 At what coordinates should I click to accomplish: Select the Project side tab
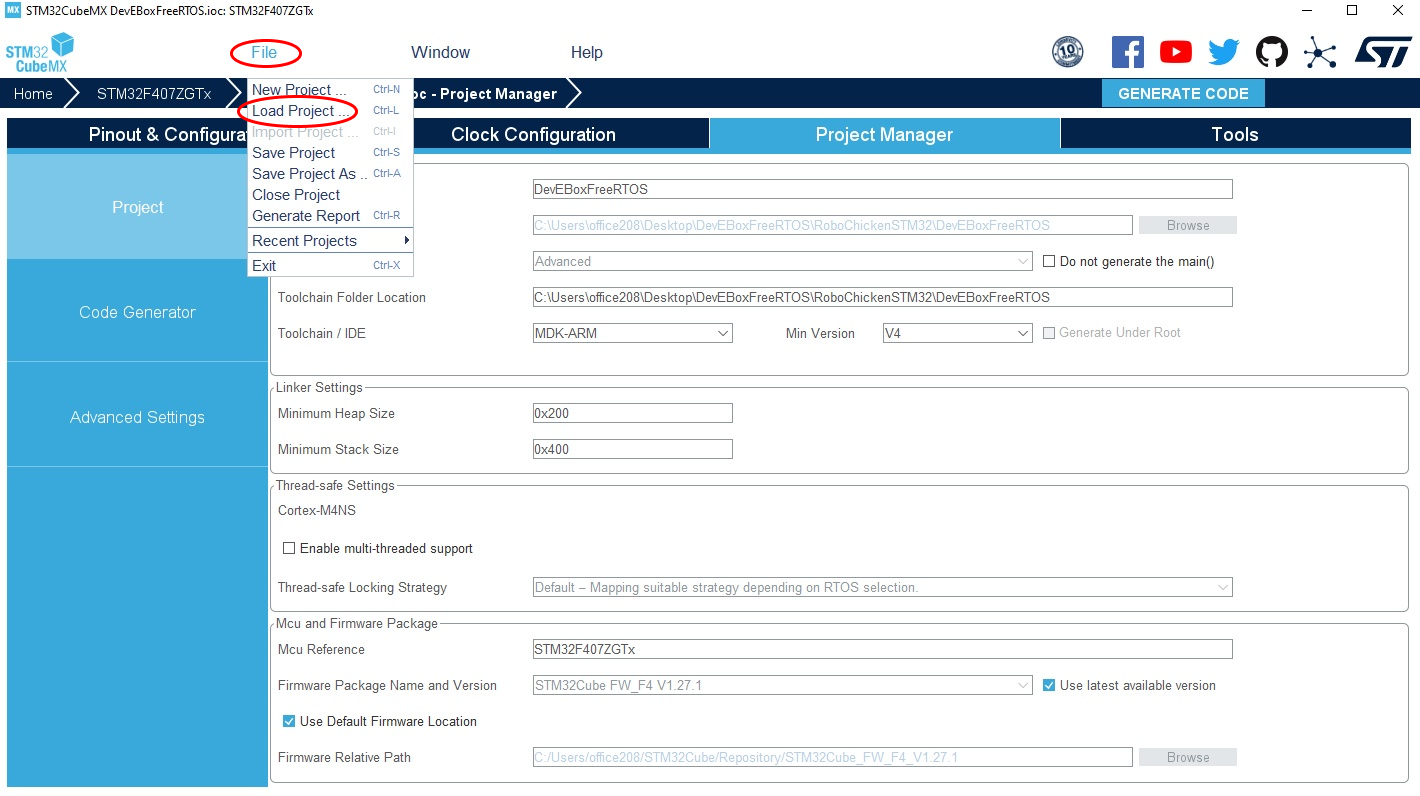point(137,207)
